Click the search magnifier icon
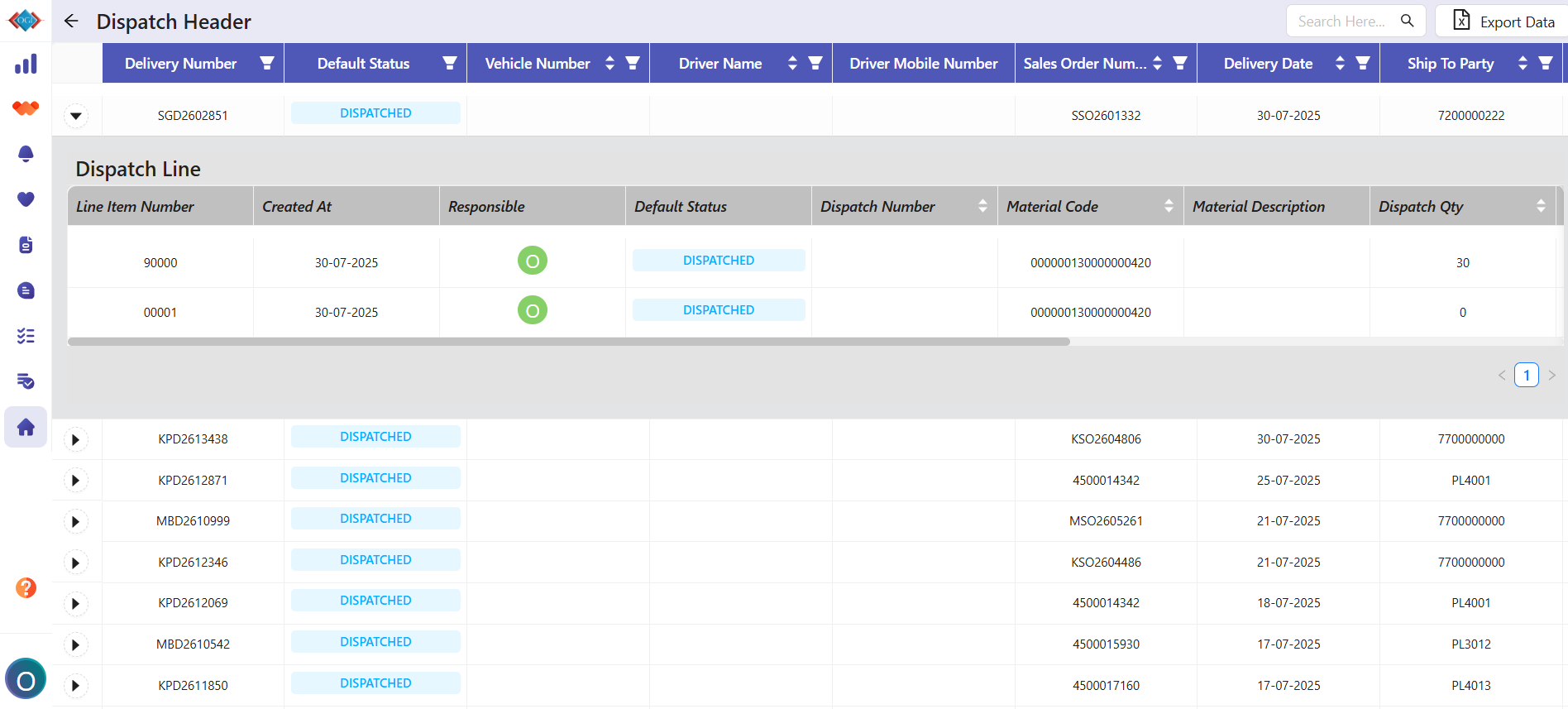 point(1407,21)
